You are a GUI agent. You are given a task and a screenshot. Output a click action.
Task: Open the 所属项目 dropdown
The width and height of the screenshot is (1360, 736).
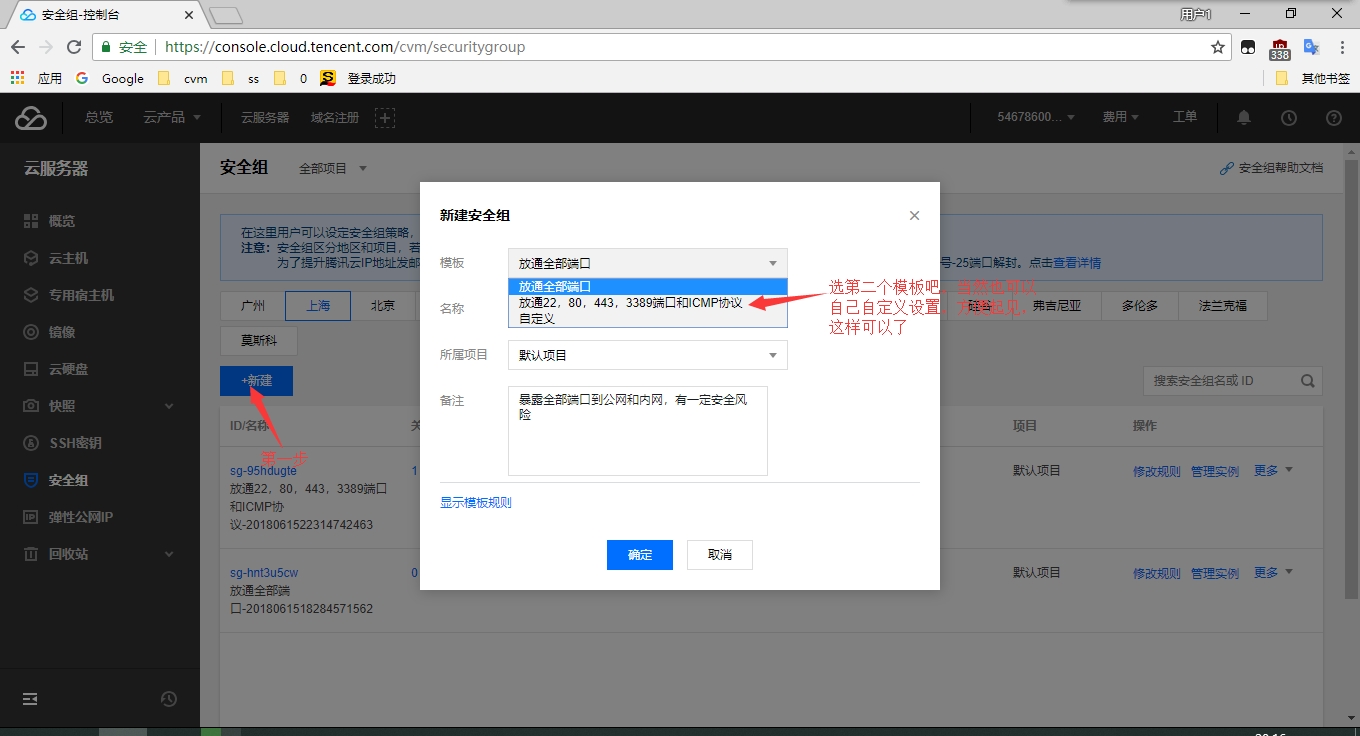[648, 355]
